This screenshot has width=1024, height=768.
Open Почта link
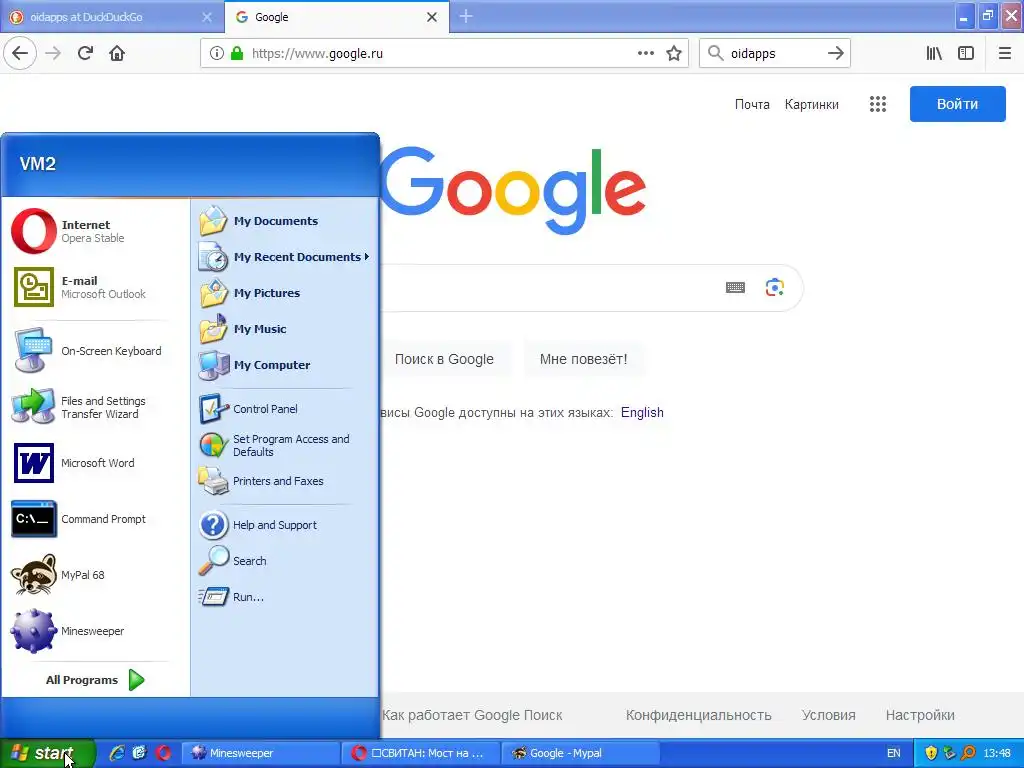[752, 104]
